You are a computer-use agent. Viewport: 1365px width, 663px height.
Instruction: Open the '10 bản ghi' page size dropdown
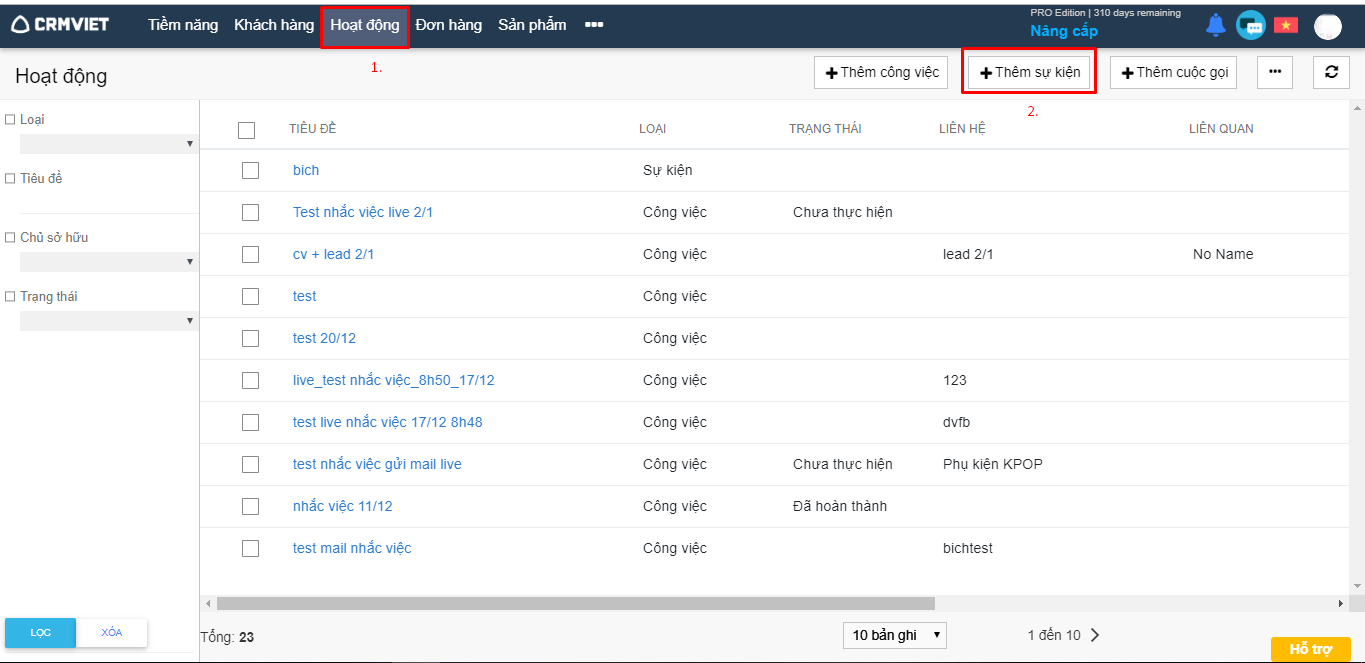click(x=894, y=635)
